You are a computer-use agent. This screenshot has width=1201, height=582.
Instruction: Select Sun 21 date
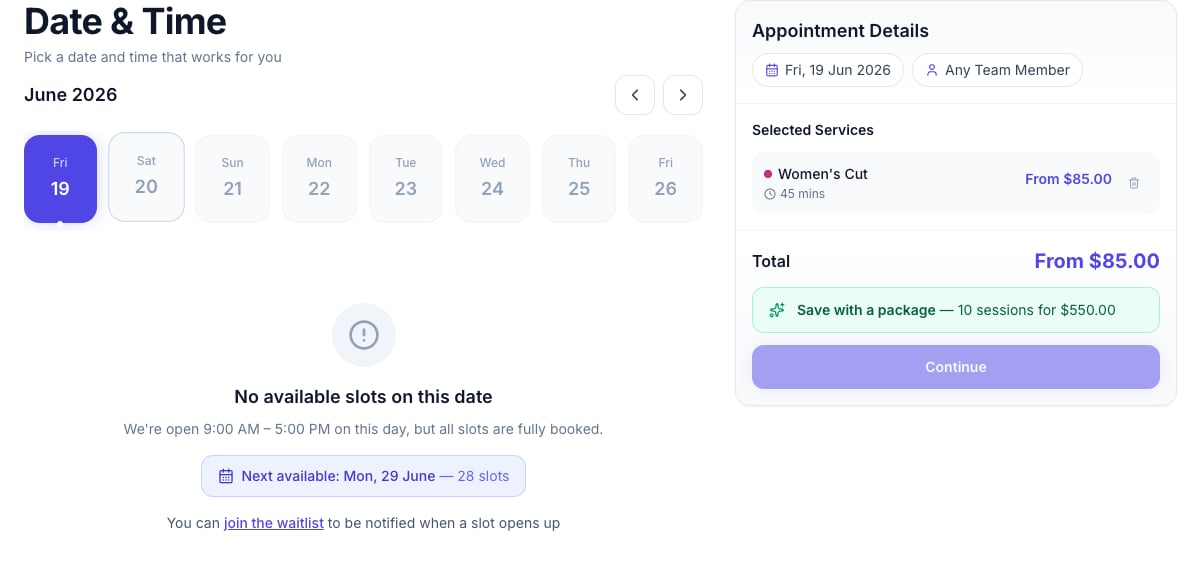tap(233, 178)
